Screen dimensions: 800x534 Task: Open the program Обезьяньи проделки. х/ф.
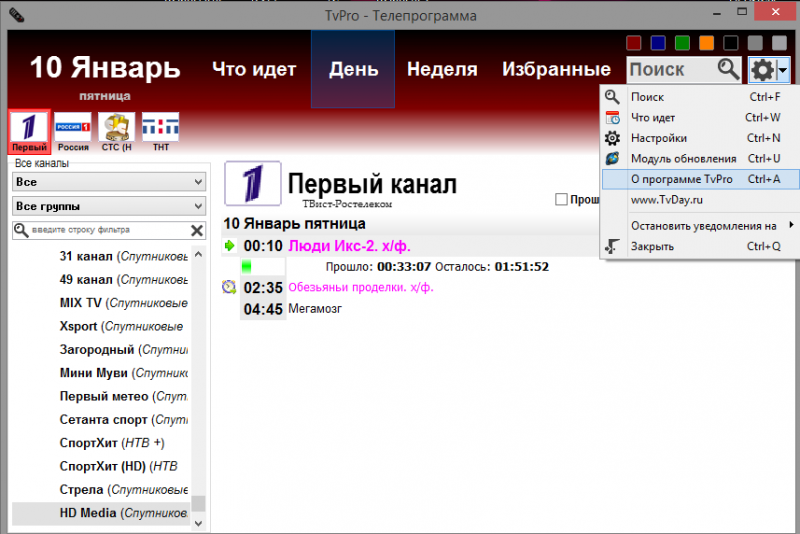coord(361,287)
